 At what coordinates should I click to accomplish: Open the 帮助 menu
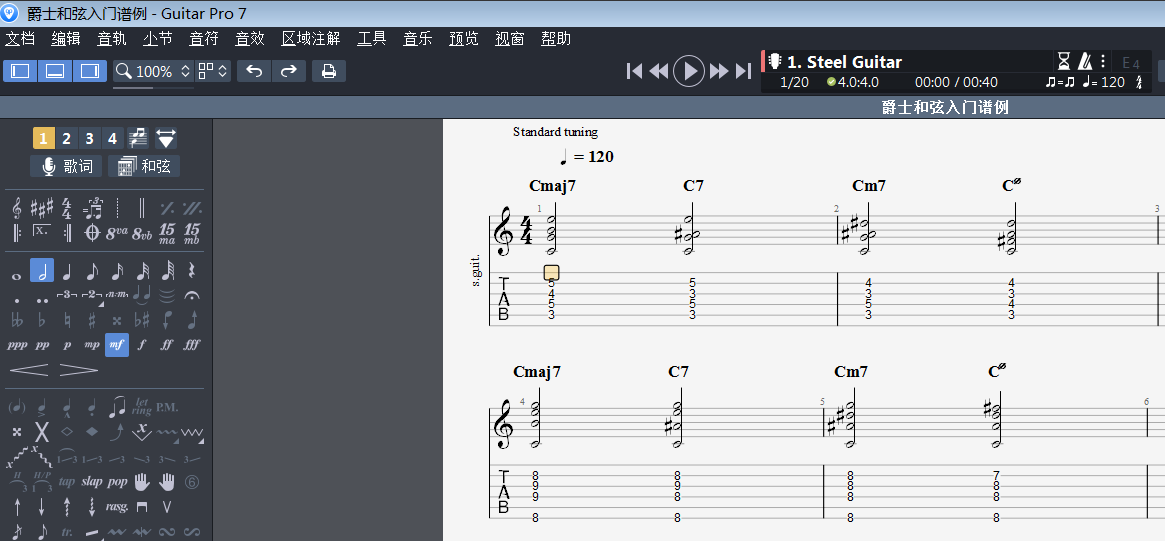[556, 39]
